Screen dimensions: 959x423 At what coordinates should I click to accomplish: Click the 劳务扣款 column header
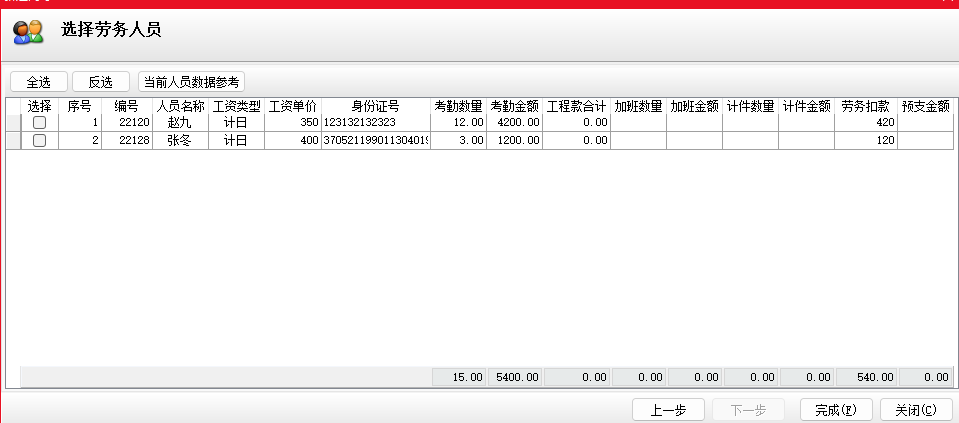click(x=865, y=106)
